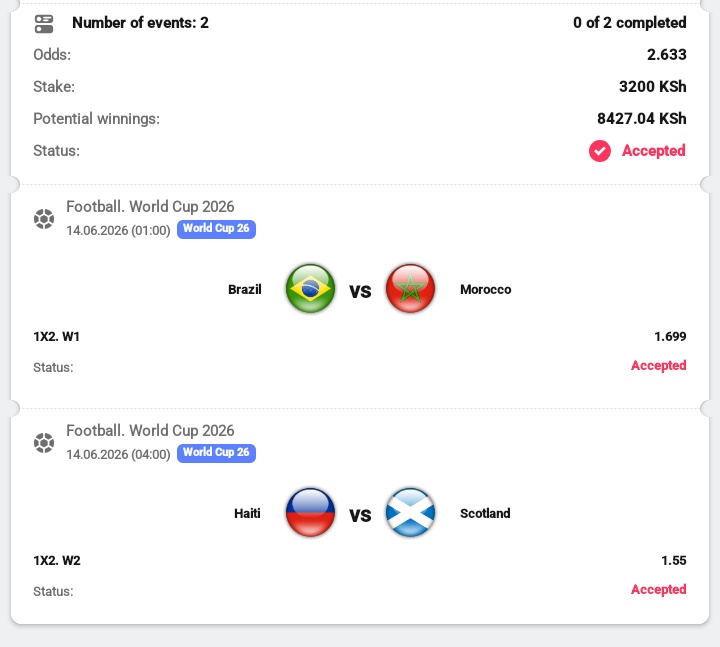Click the Haiti flag icon
Viewport: 720px width, 647px height.
[310, 512]
